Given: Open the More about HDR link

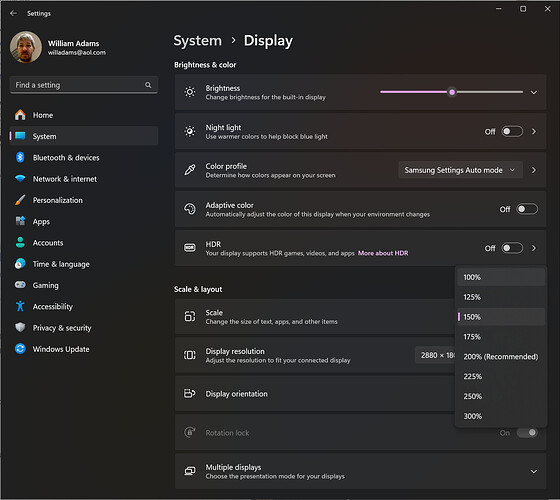Looking at the screenshot, I should (x=383, y=253).
